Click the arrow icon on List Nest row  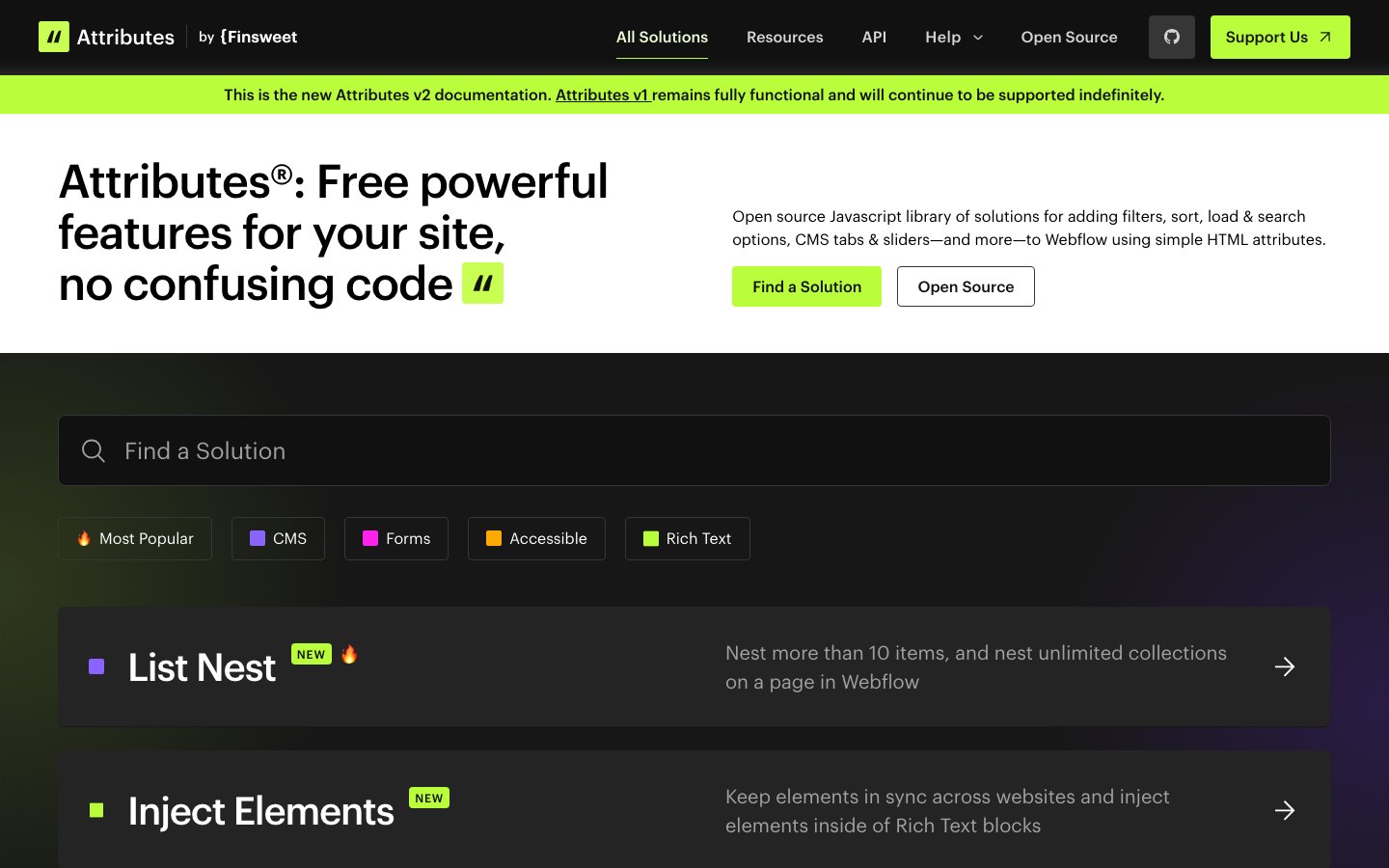[x=1284, y=666]
